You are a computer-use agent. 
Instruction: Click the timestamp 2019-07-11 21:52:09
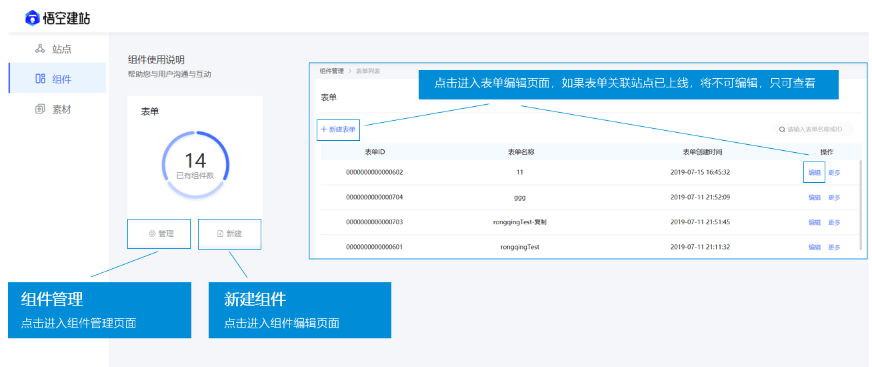point(700,197)
